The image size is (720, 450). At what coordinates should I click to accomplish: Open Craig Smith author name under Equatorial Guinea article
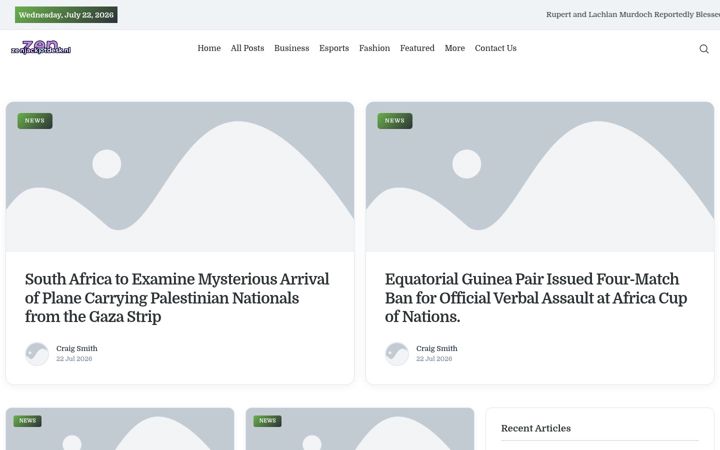point(437,349)
